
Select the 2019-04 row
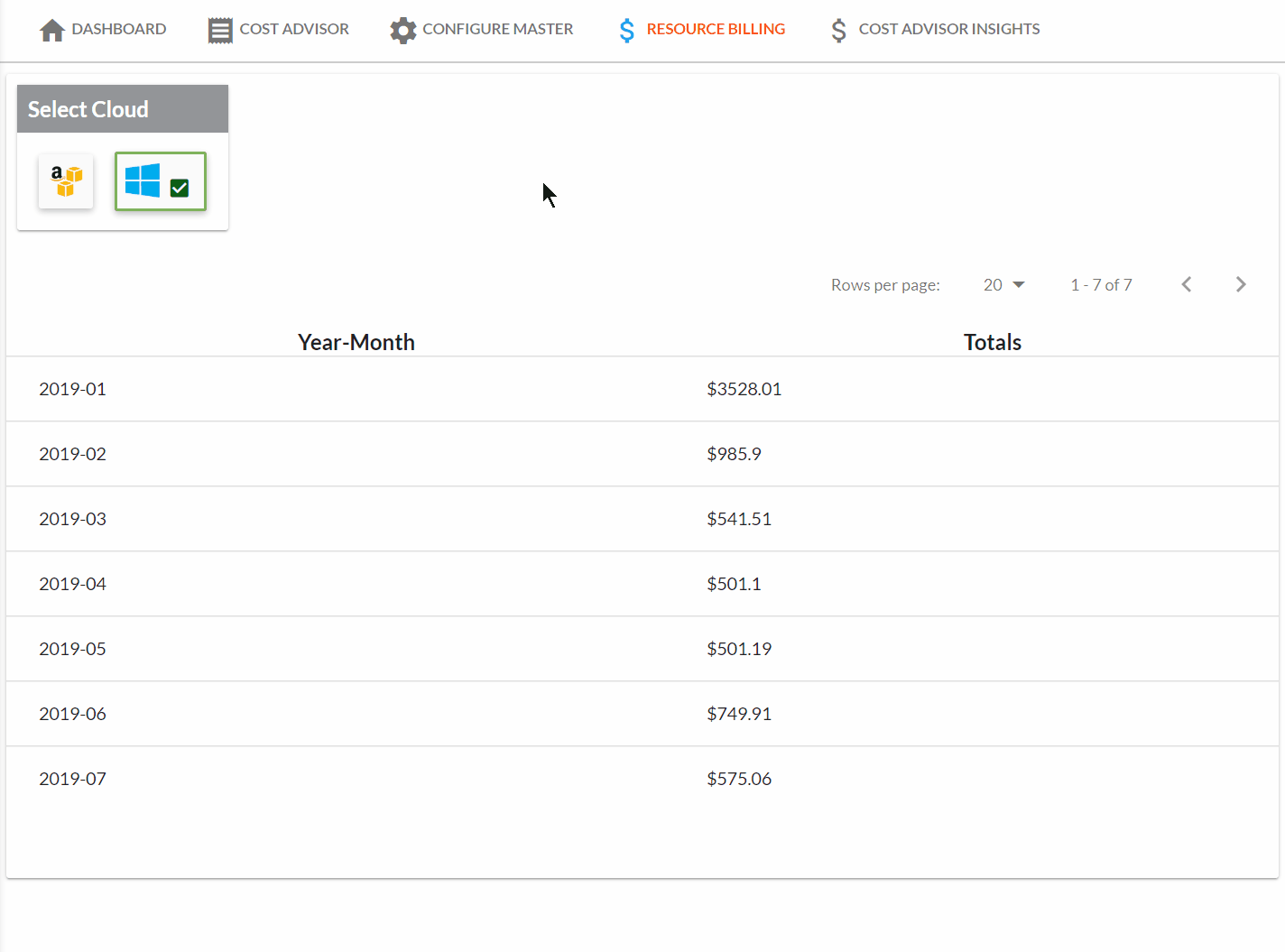[x=642, y=584]
